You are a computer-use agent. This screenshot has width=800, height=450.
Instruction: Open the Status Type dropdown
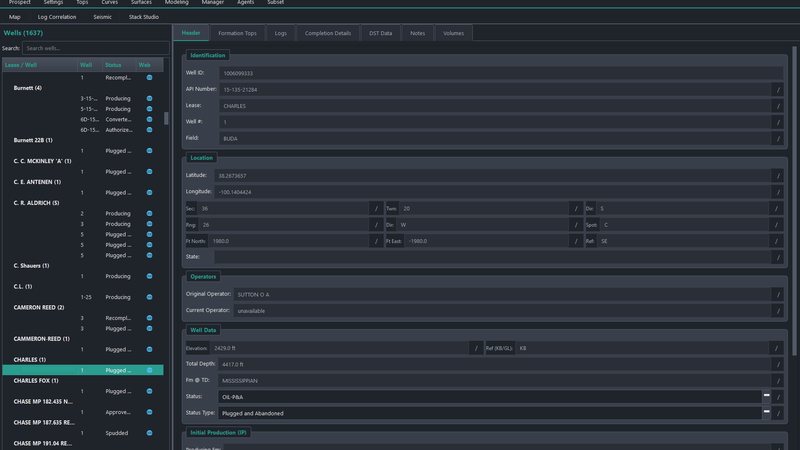click(x=766, y=413)
